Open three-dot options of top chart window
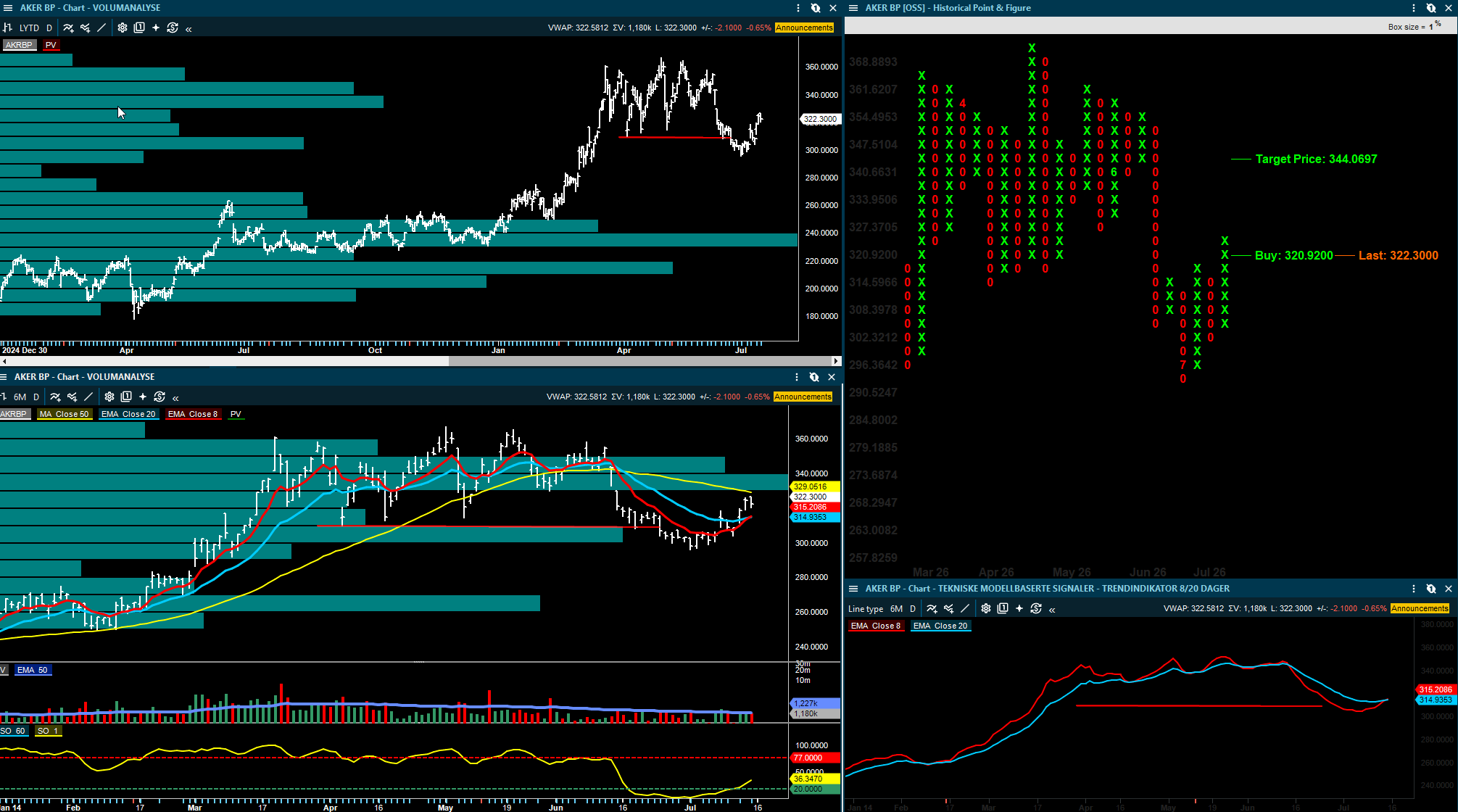This screenshot has width=1458, height=812. [798, 8]
